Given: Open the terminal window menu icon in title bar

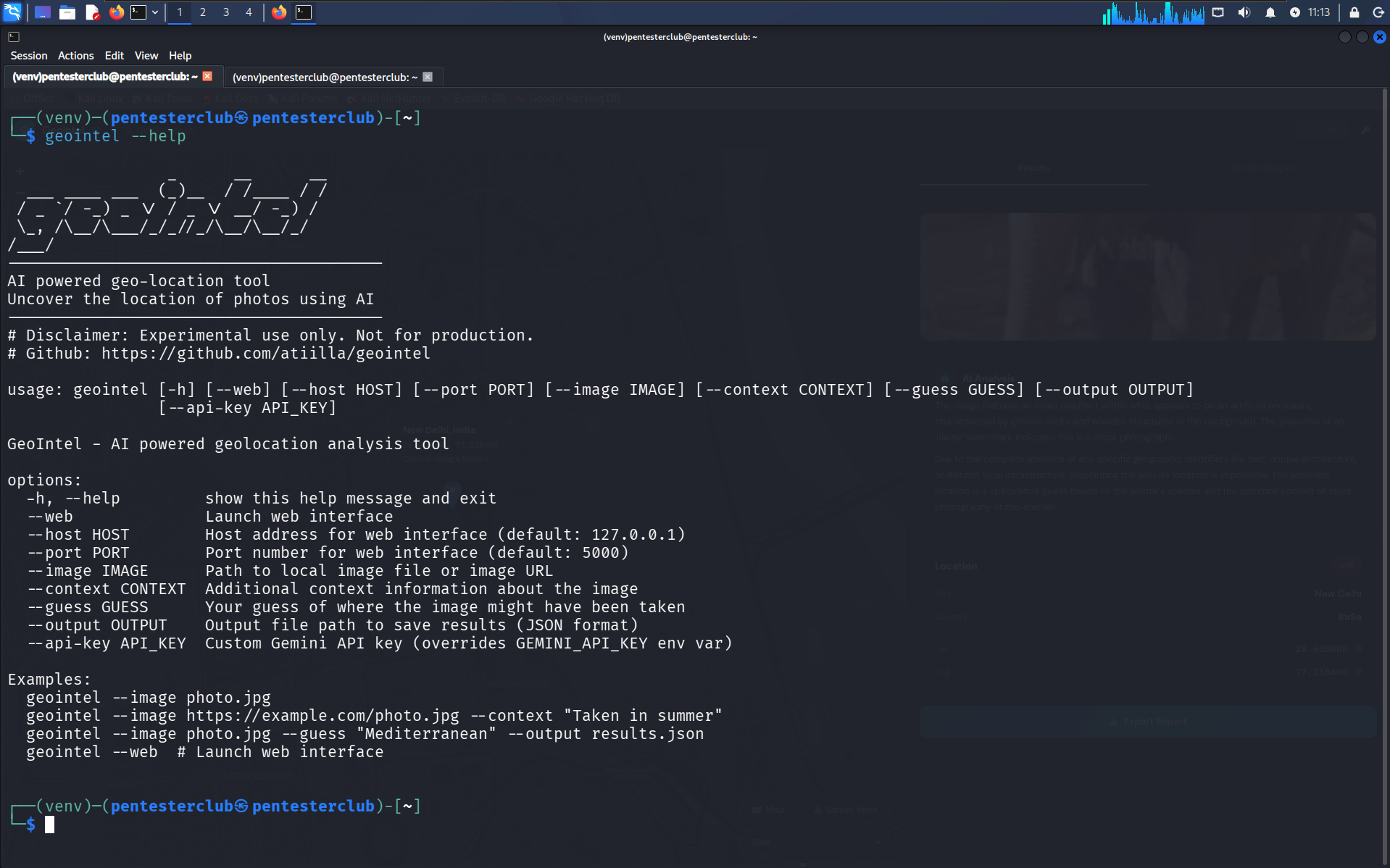Looking at the screenshot, I should point(14,37).
